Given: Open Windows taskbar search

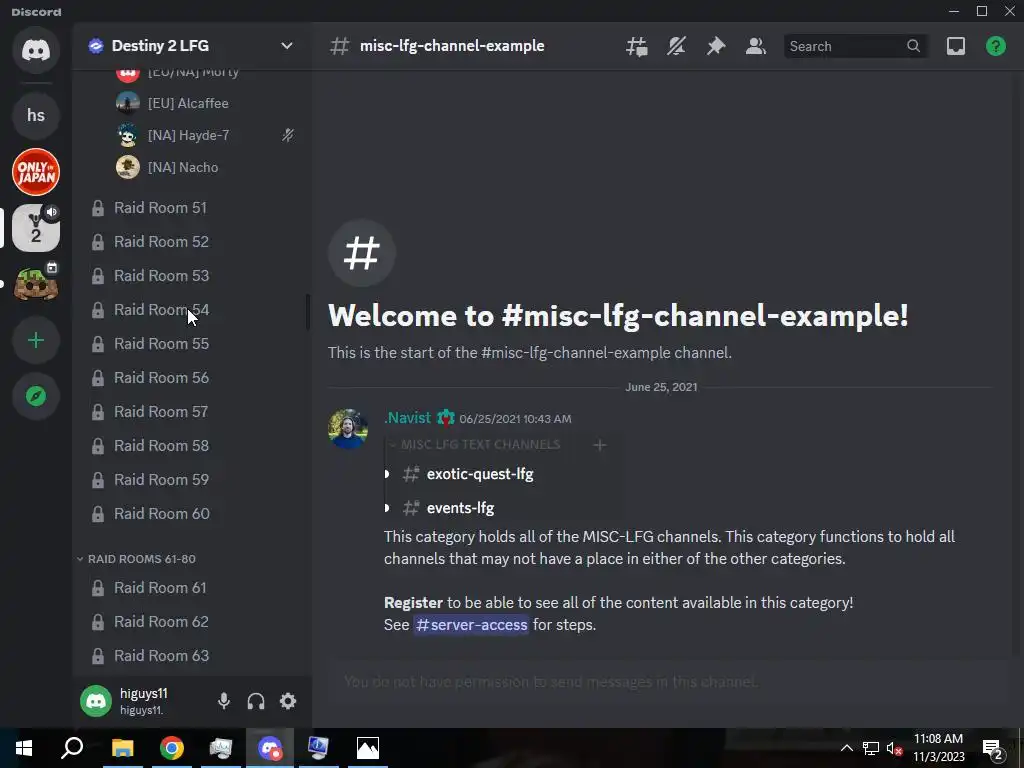Looking at the screenshot, I should pyautogui.click(x=72, y=748).
